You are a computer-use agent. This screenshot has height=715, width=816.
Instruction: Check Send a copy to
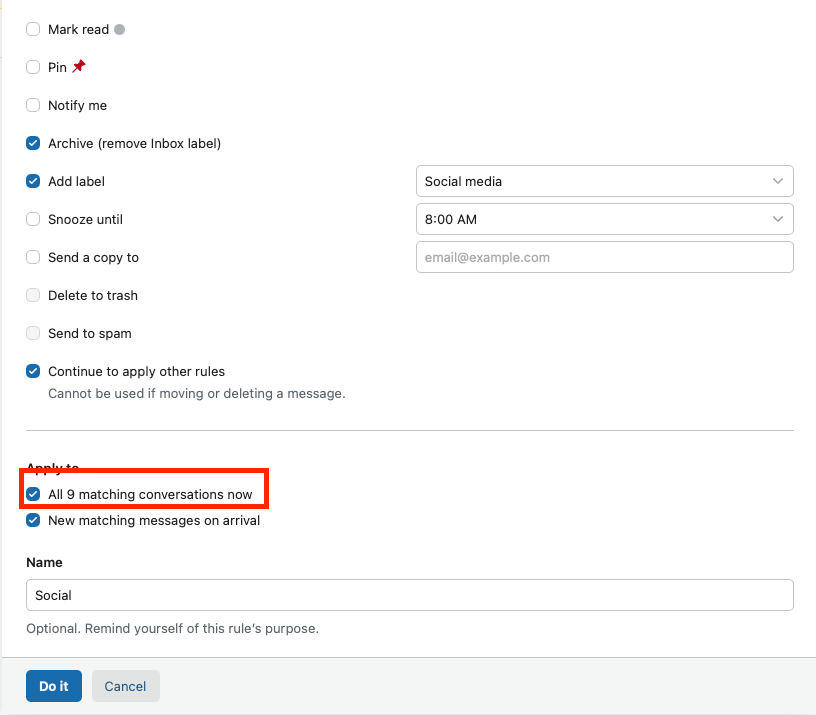pyautogui.click(x=32, y=257)
